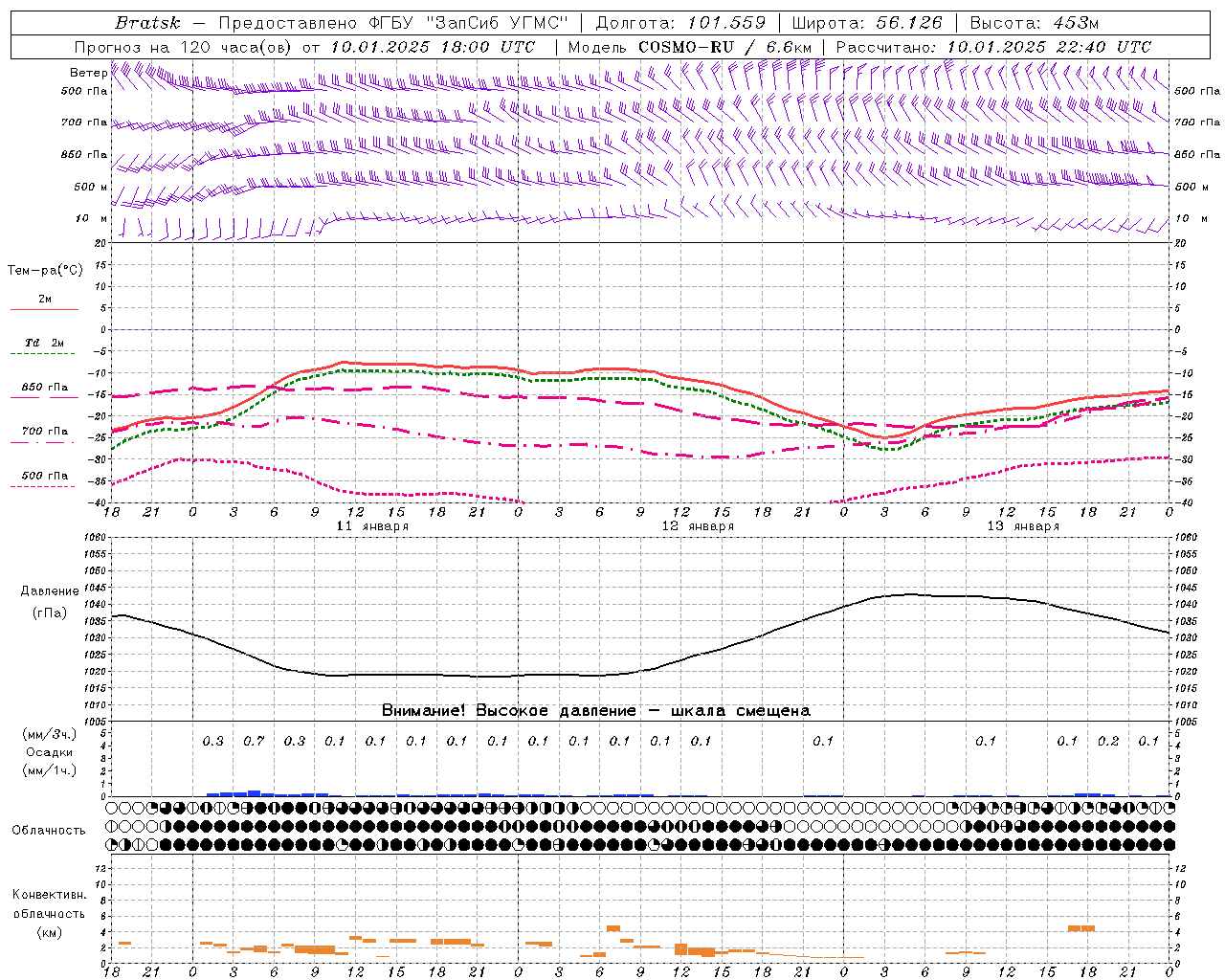This screenshot has height=980, width=1225.
Task: Click the "(км)" unit label under convective cloudiness
Action: click(49, 932)
